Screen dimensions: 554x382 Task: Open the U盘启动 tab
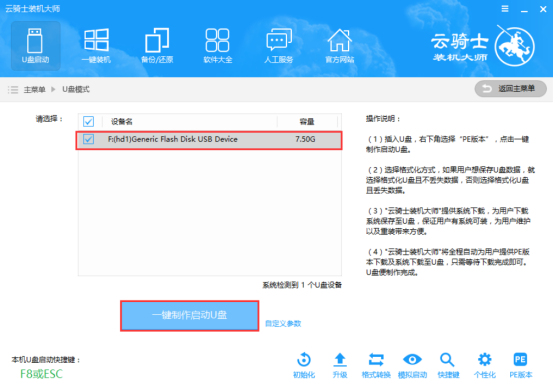coord(35,46)
